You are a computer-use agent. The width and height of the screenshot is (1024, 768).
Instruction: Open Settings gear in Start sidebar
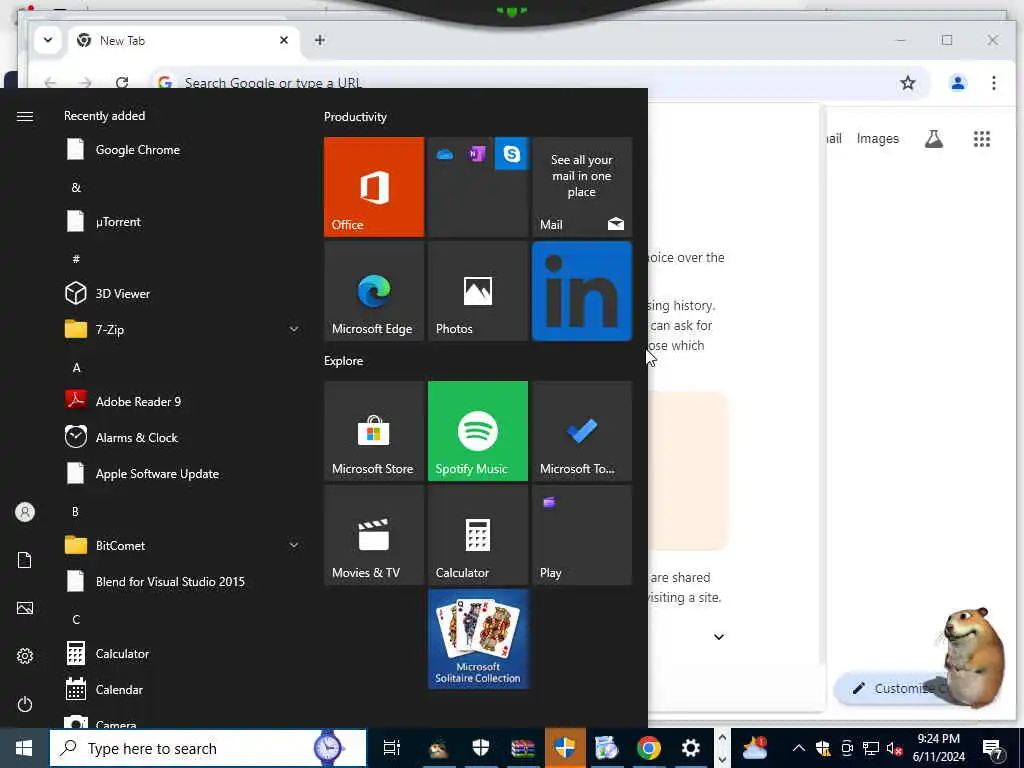point(25,656)
